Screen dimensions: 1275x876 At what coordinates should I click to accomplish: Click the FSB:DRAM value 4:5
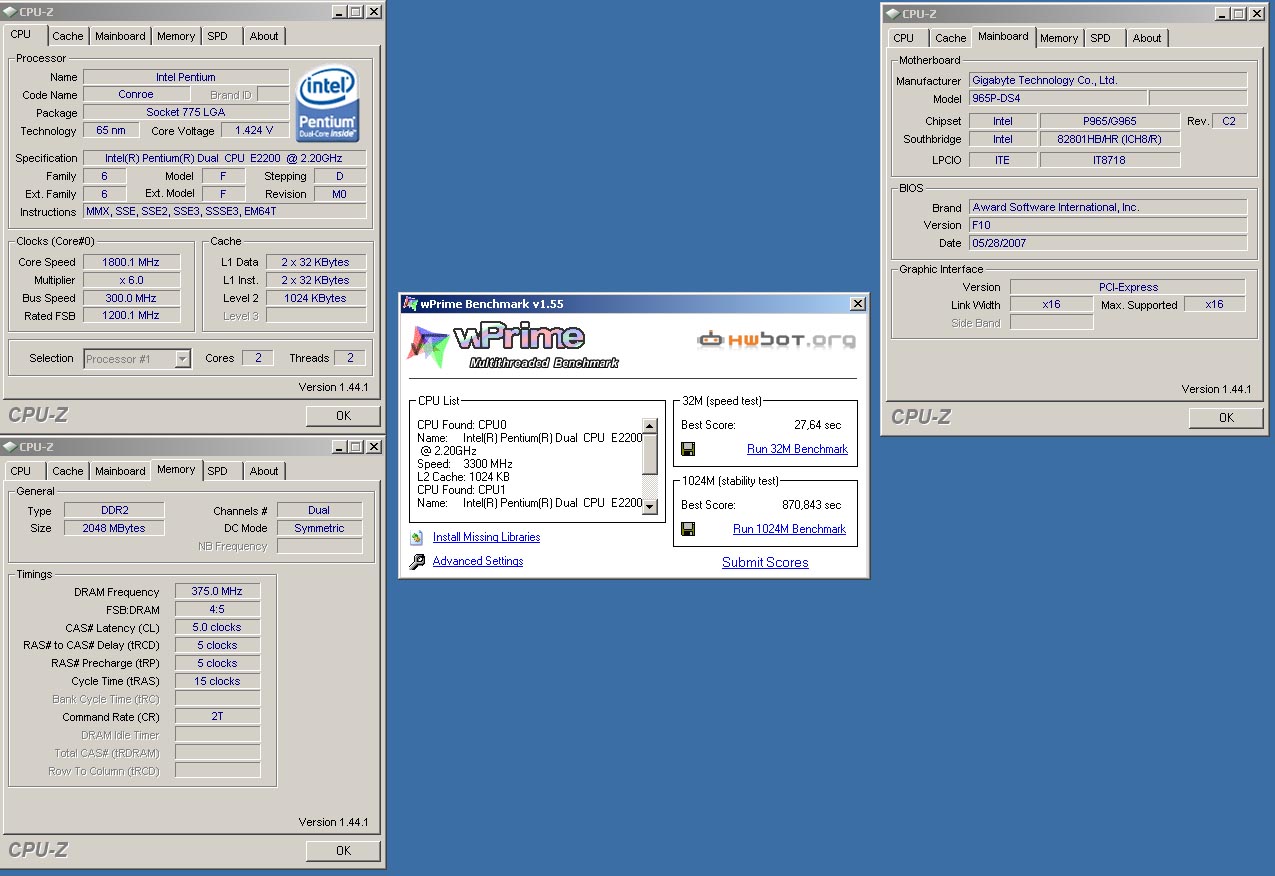pos(217,610)
